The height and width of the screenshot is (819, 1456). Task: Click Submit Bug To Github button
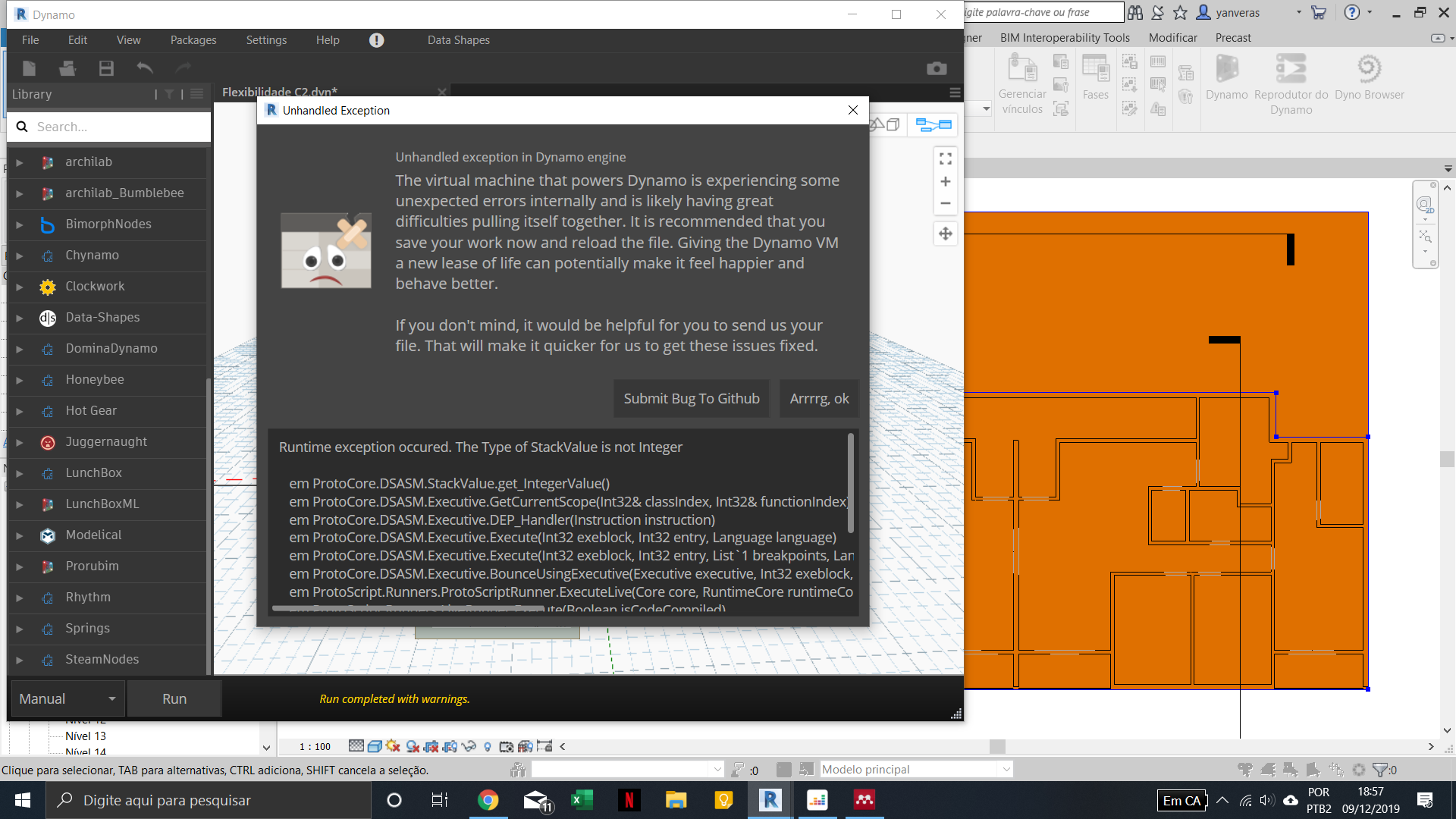click(x=691, y=398)
